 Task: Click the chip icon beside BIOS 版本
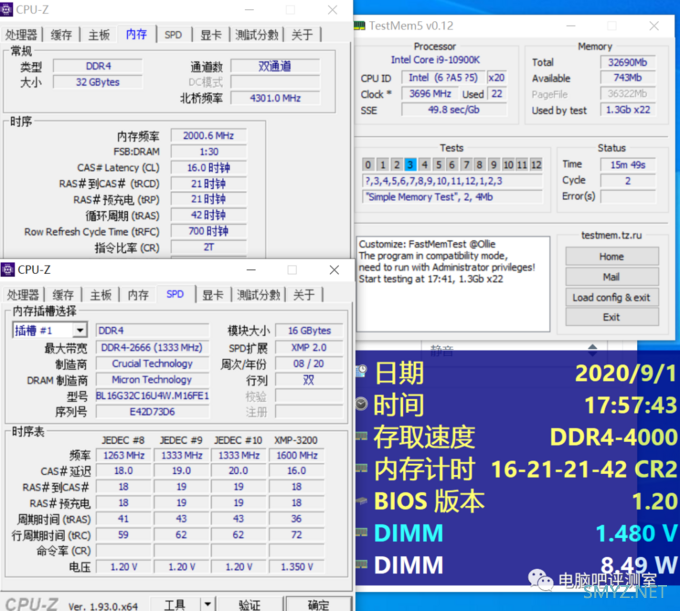point(362,500)
